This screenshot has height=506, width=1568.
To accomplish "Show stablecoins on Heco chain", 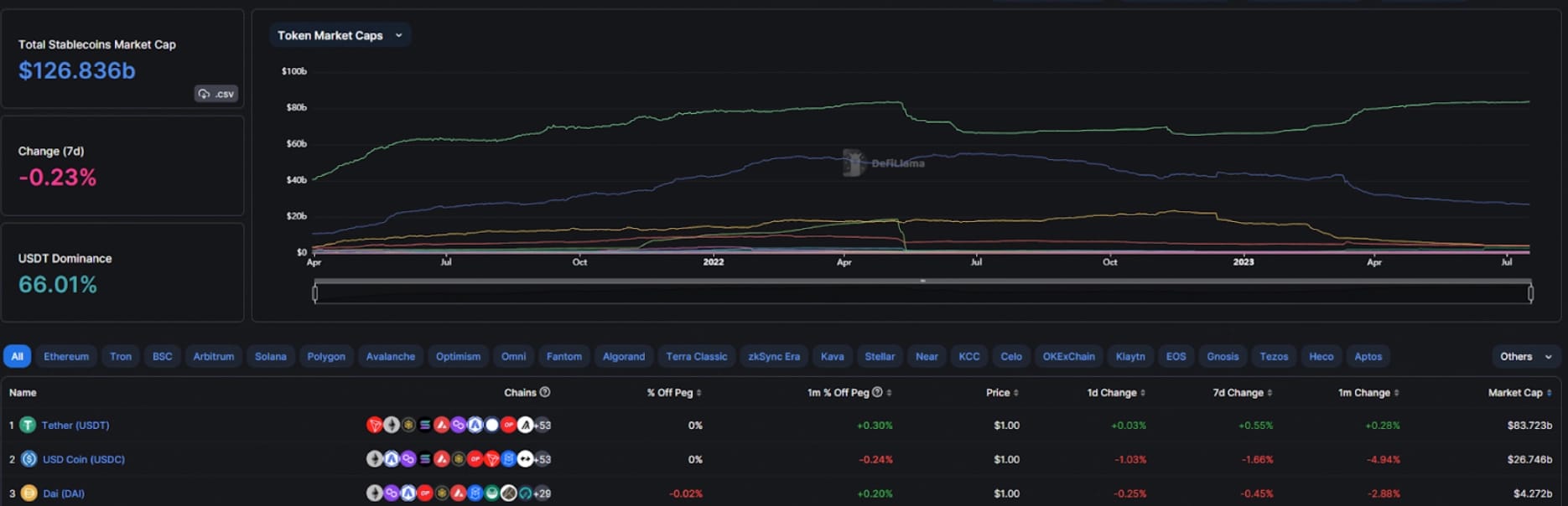I will tap(1321, 356).
